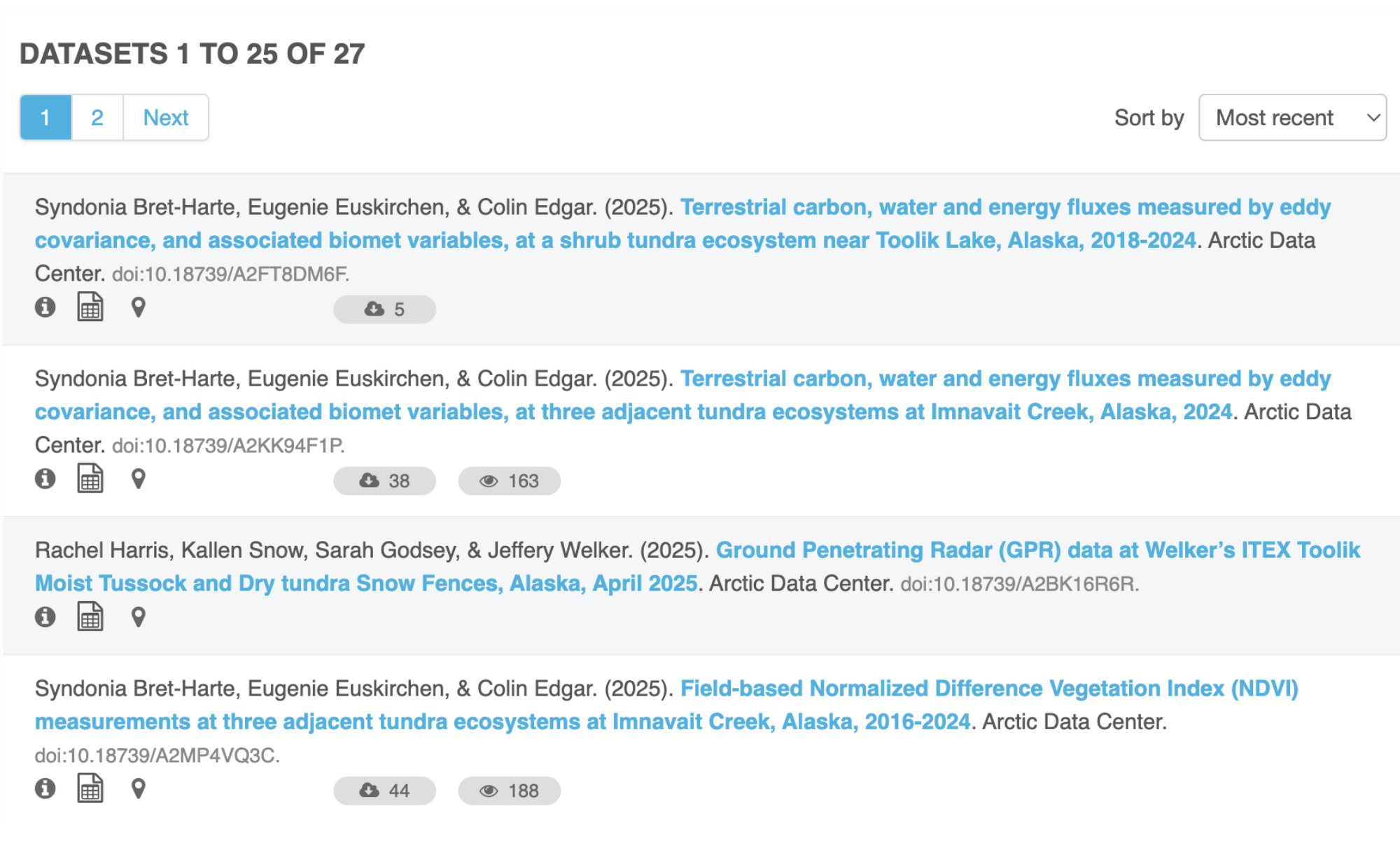Click the 188 views badge

509,791
